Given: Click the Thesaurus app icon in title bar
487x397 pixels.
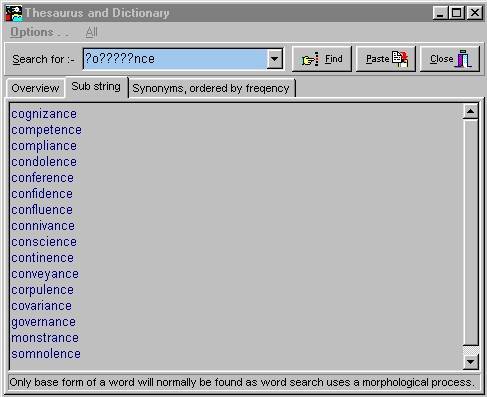Looking at the screenshot, I should point(14,13).
